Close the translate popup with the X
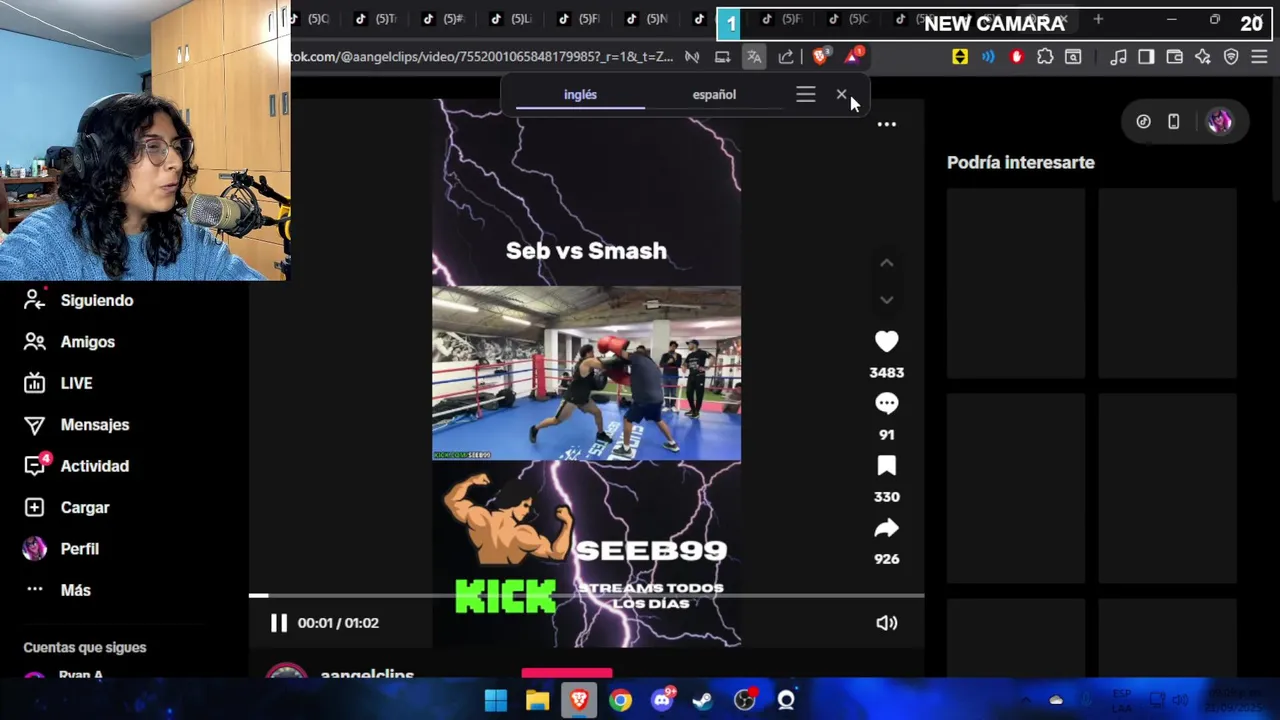1280x720 pixels. click(x=841, y=95)
